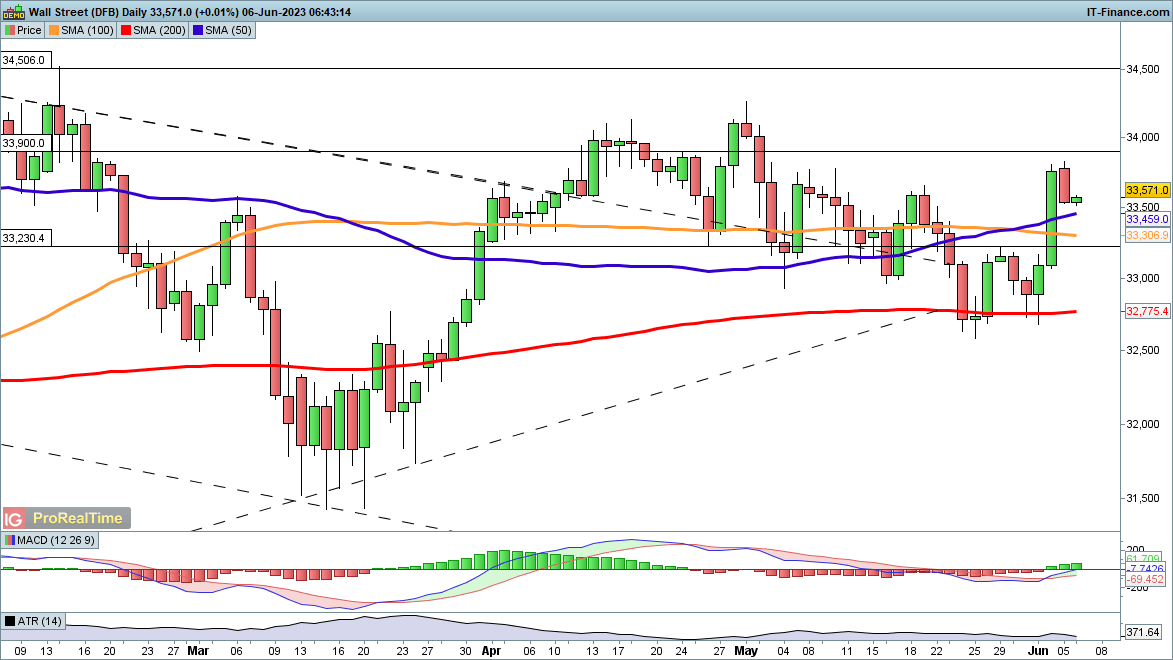
Task: Click the current price tag 33,571.0
Action: tap(1147, 191)
